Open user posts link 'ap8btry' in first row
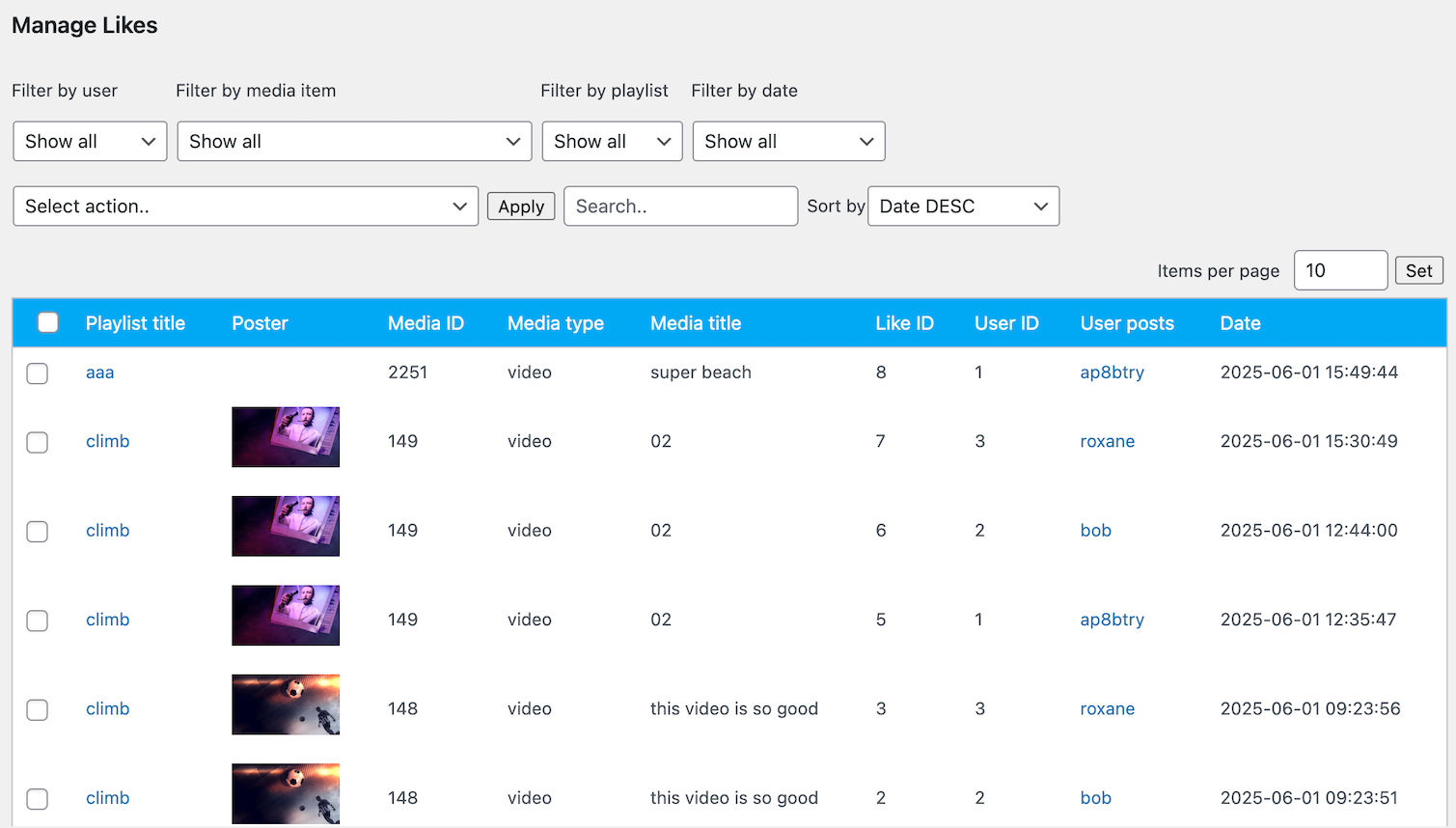This screenshot has width=1456, height=828. tap(1112, 373)
